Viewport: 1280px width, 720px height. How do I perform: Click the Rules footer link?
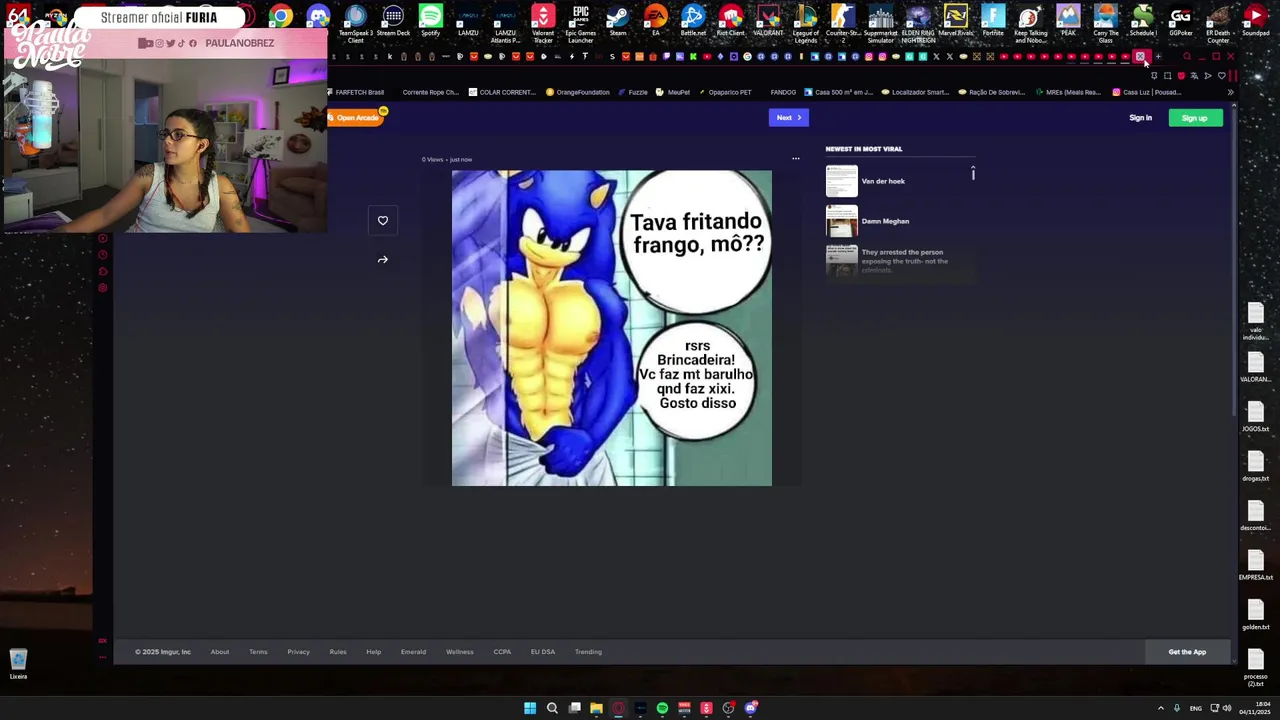338,652
